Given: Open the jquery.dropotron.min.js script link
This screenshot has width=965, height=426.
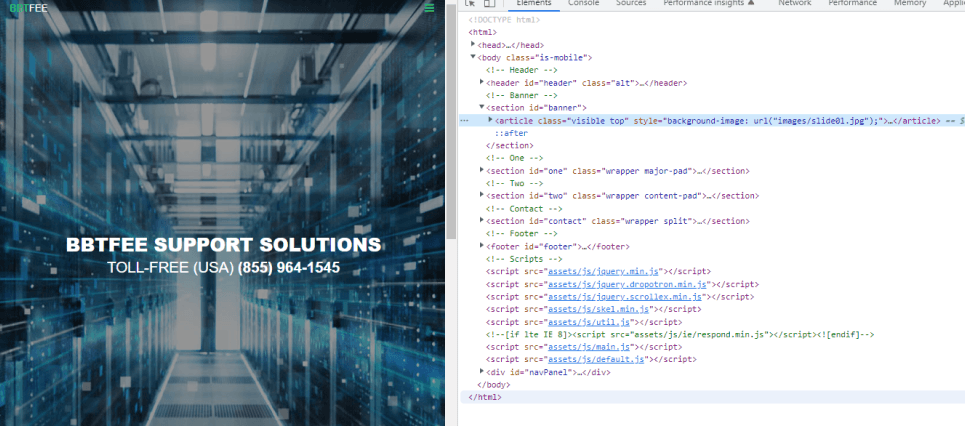Looking at the screenshot, I should pos(627,284).
